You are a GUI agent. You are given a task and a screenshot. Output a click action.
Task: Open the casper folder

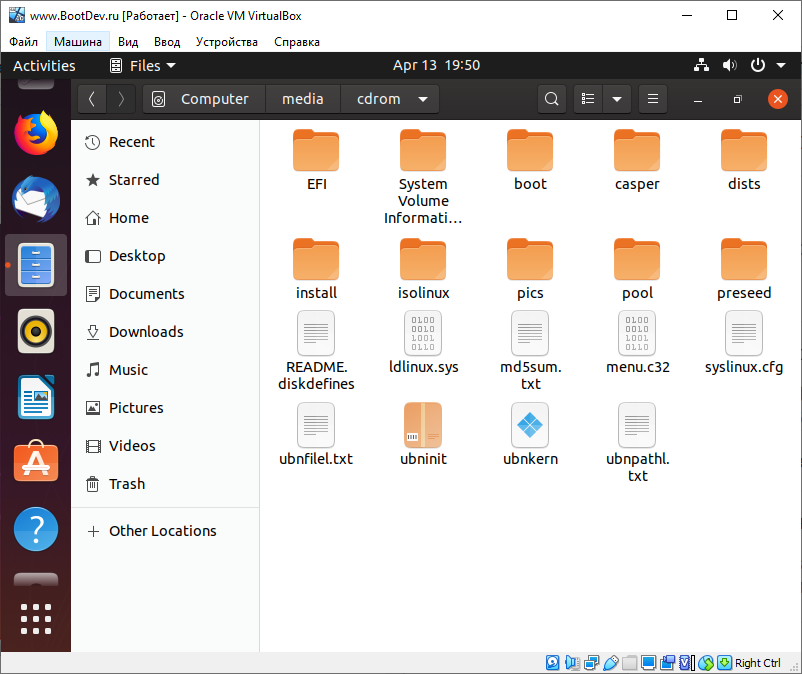point(637,160)
